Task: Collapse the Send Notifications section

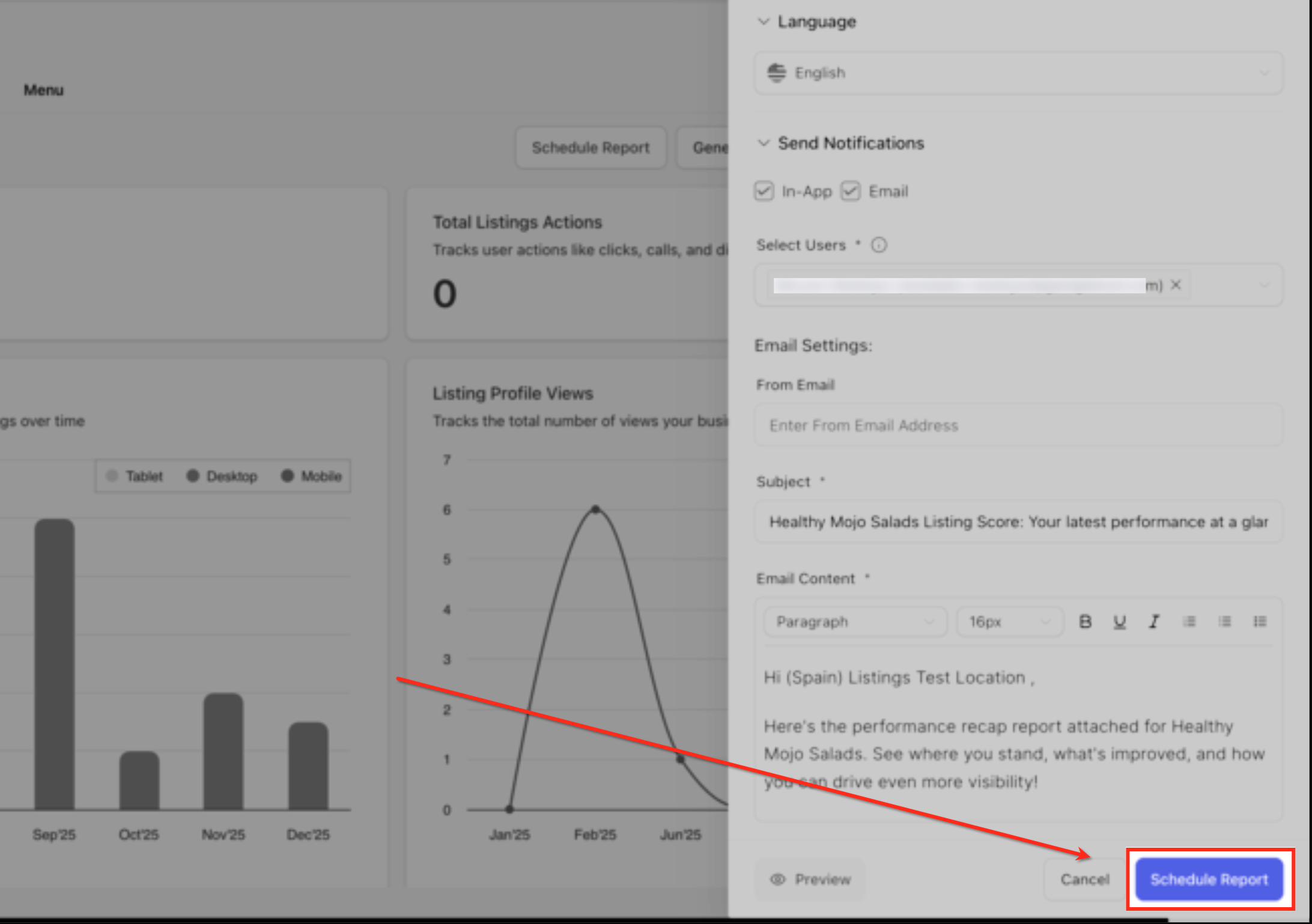Action: 764,143
